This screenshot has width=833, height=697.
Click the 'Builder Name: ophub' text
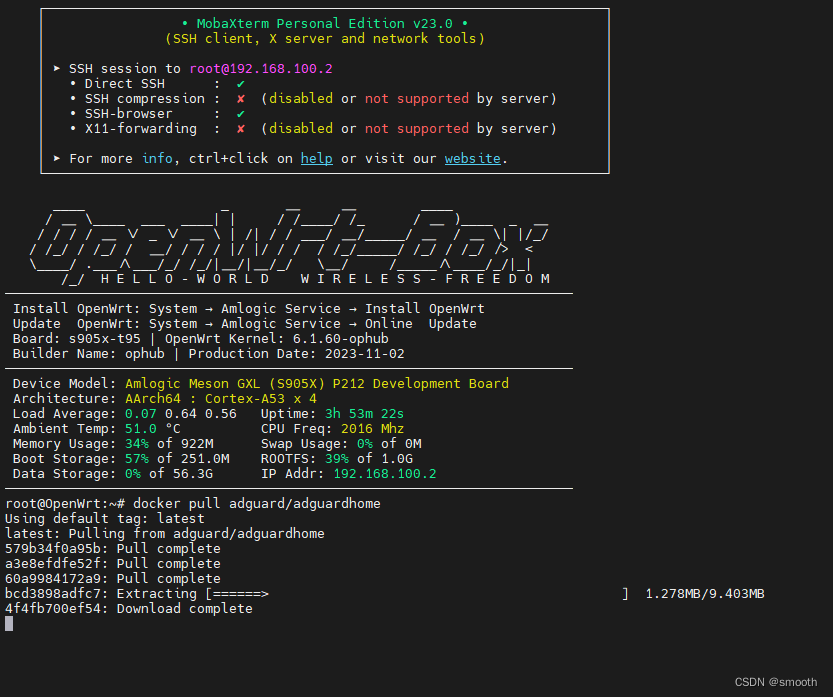pyautogui.click(x=89, y=353)
